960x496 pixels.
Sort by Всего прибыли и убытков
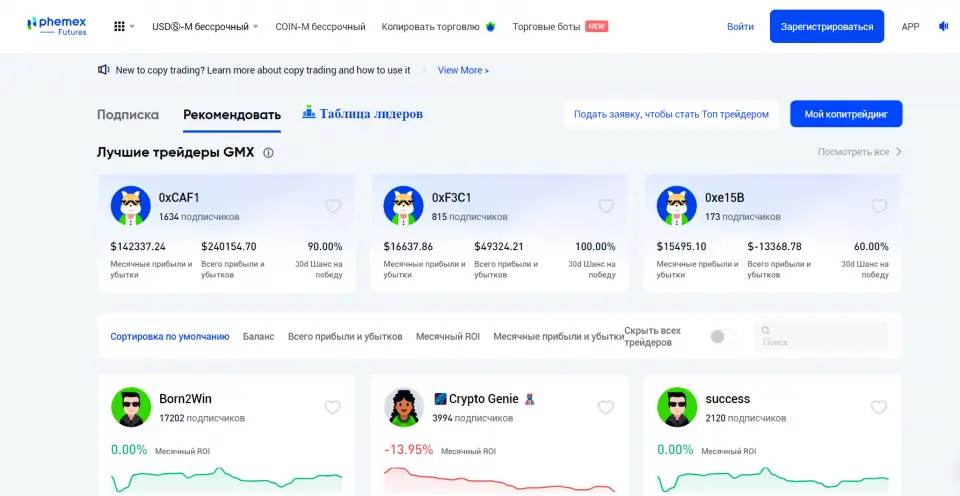pos(345,336)
